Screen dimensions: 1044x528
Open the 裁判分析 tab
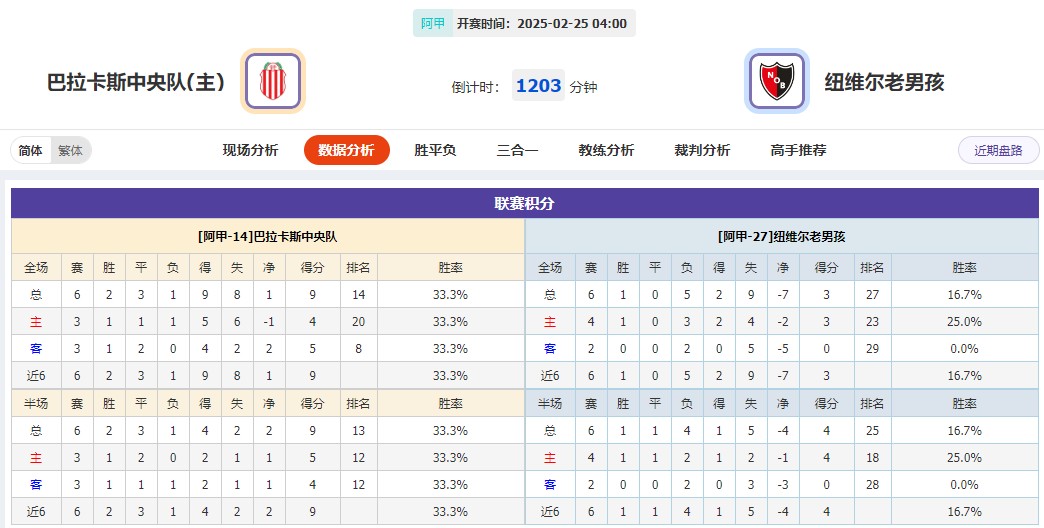tap(702, 151)
